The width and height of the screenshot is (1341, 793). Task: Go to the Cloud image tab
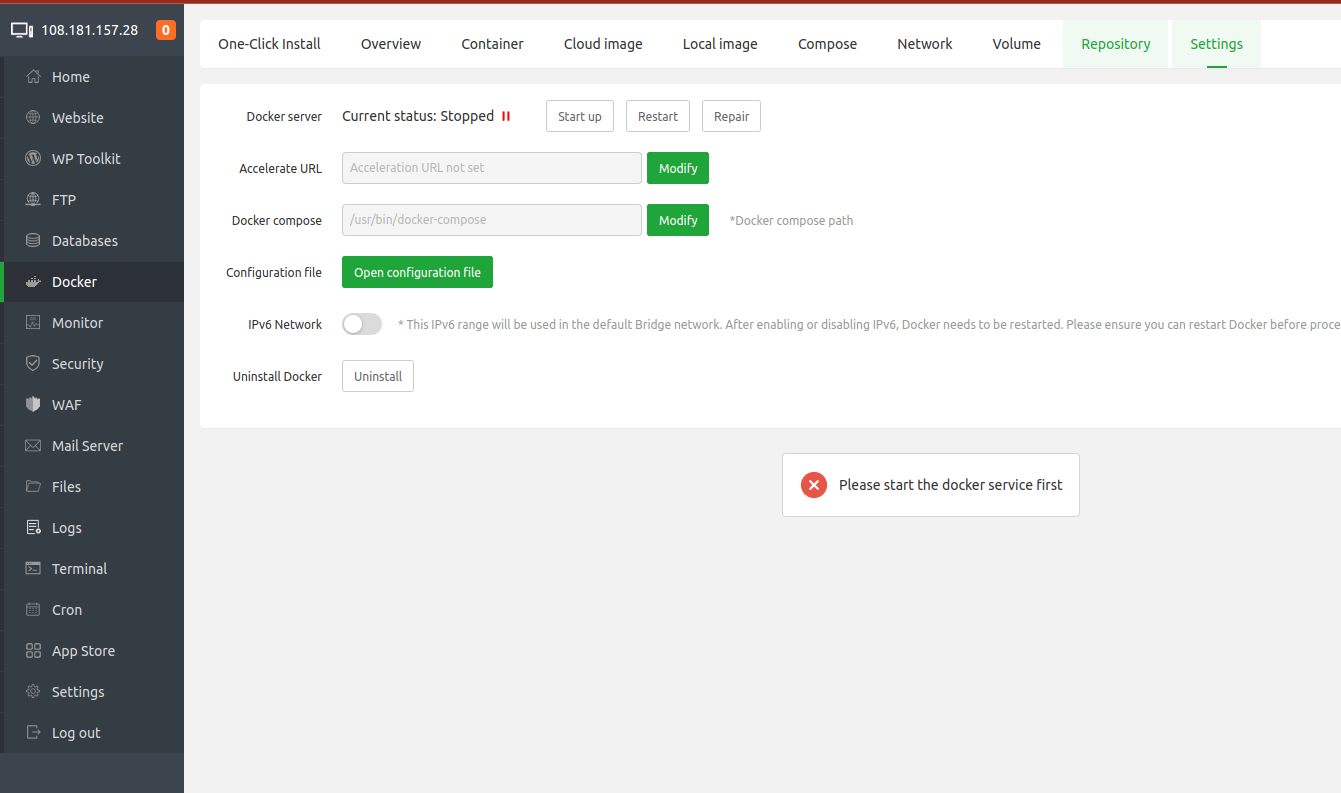(x=603, y=44)
